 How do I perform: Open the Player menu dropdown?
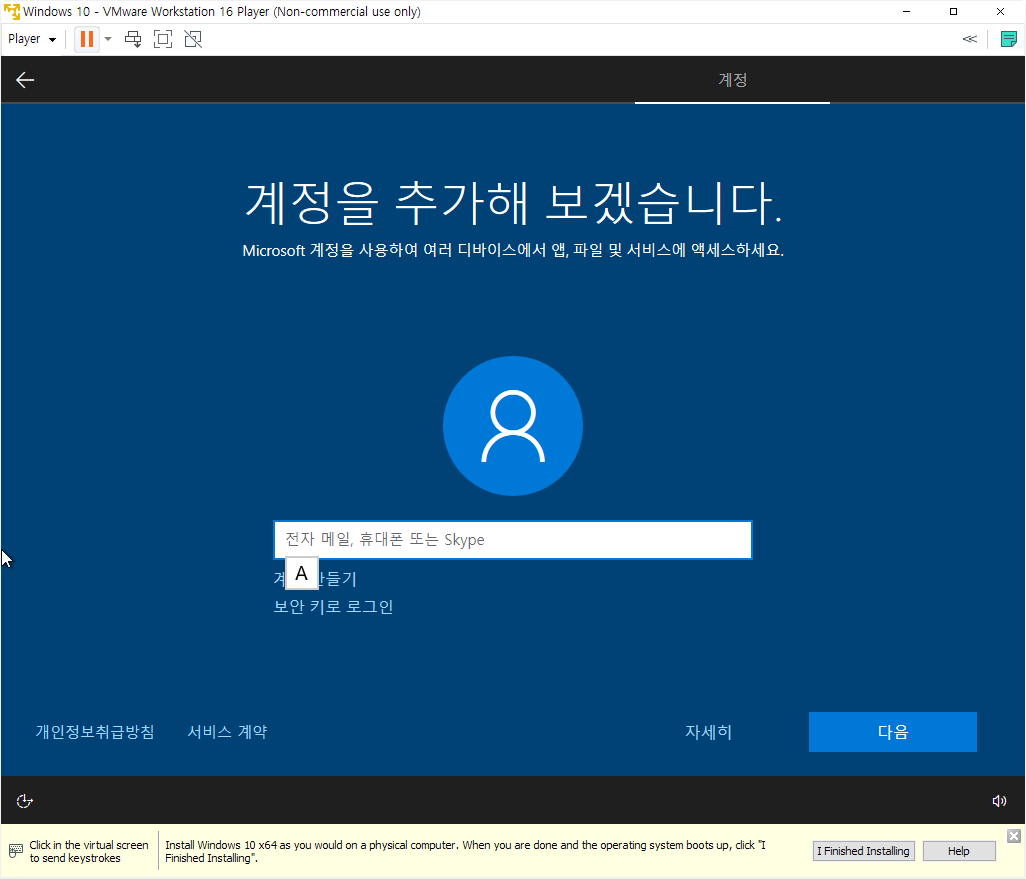(31, 39)
